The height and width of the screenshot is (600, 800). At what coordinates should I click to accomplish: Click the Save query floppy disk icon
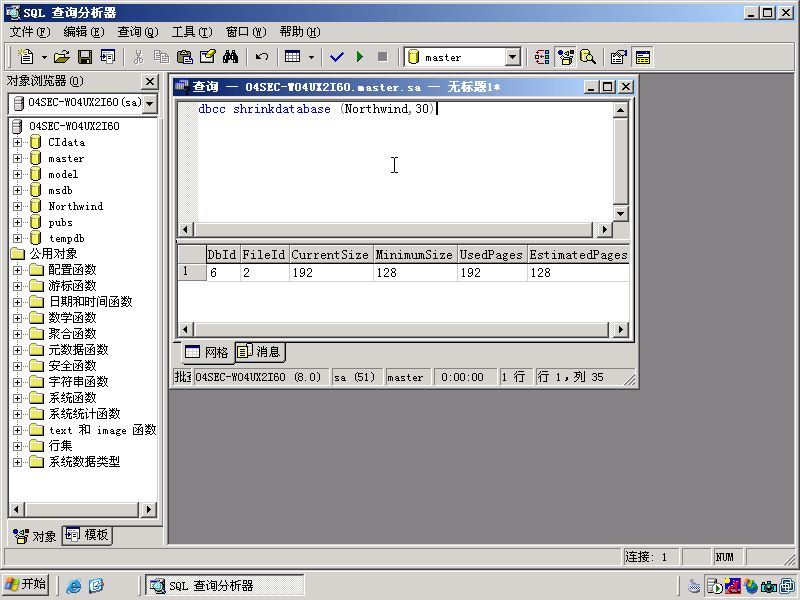85,57
